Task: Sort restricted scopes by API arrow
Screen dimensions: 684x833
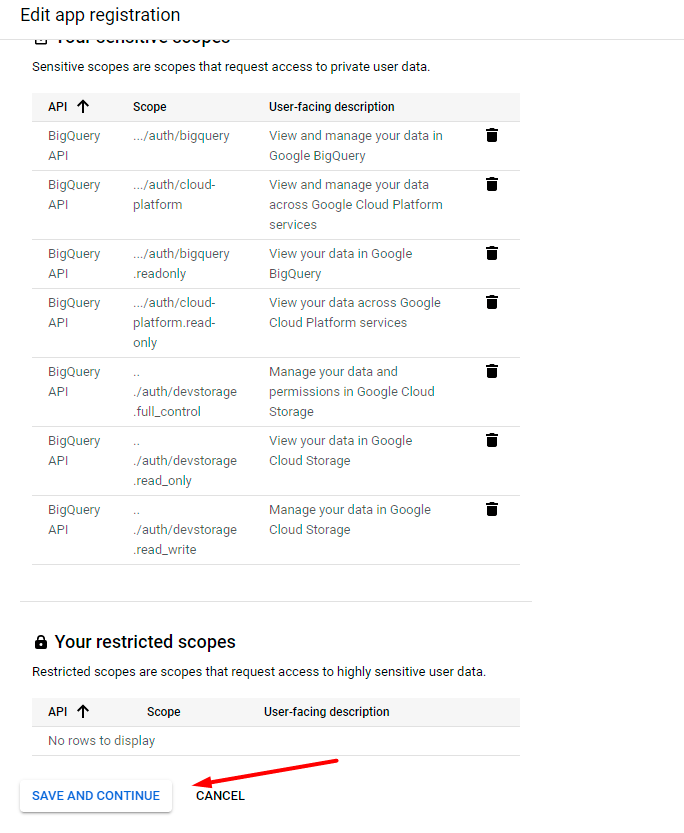Action: pos(83,712)
